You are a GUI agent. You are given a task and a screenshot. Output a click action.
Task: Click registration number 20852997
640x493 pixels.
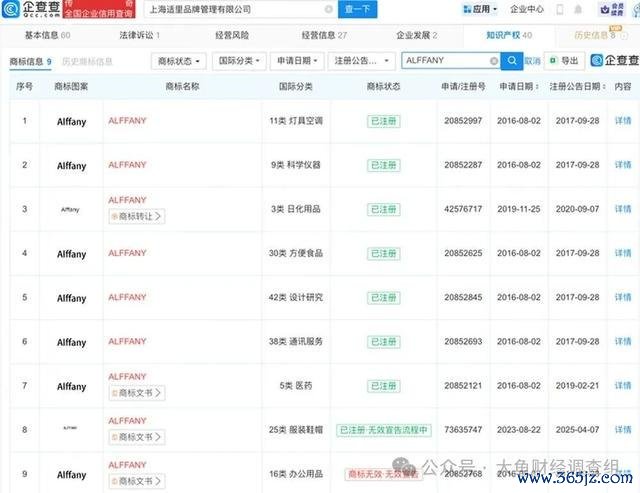click(463, 121)
